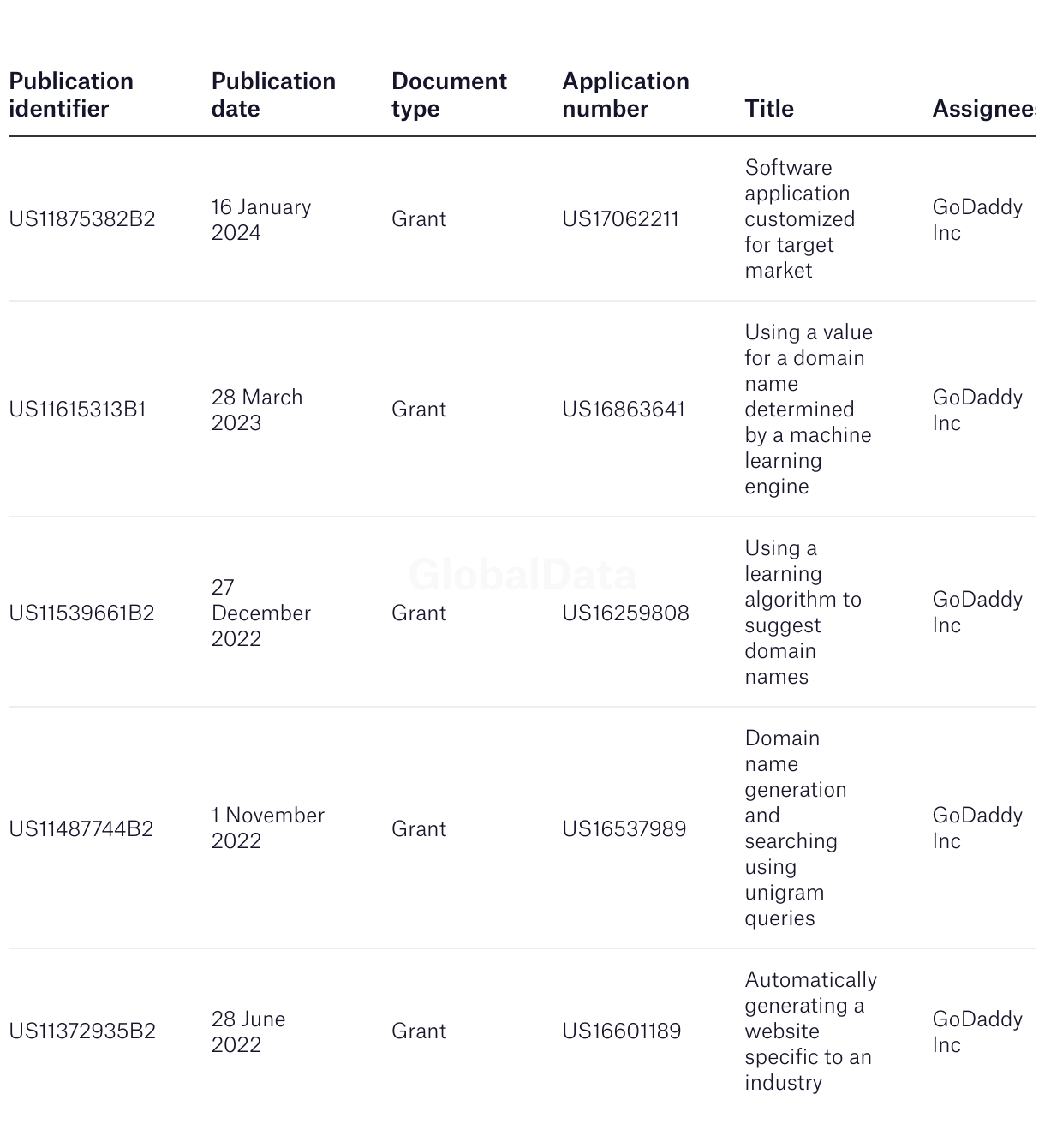Click the 1 November 2022 publication date
1045x1148 pixels.
point(267,828)
